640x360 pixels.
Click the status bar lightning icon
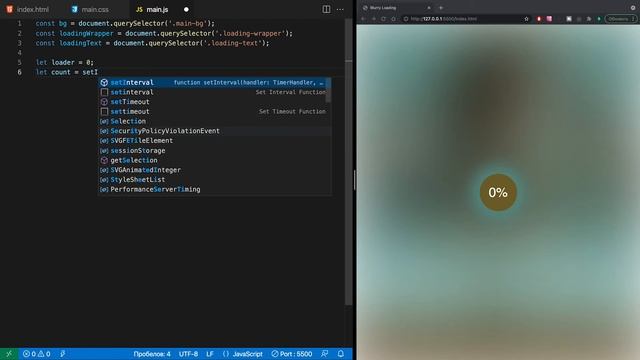click(x=62, y=354)
